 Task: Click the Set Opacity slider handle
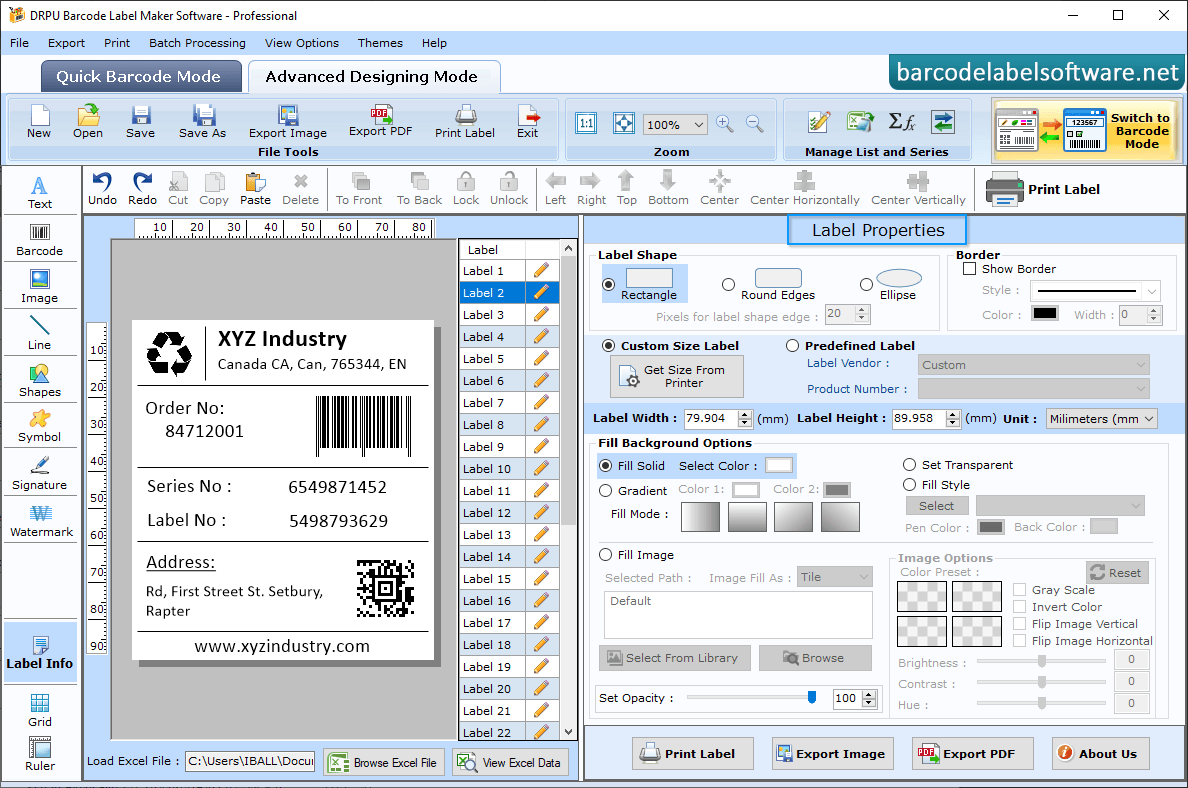coord(812,697)
